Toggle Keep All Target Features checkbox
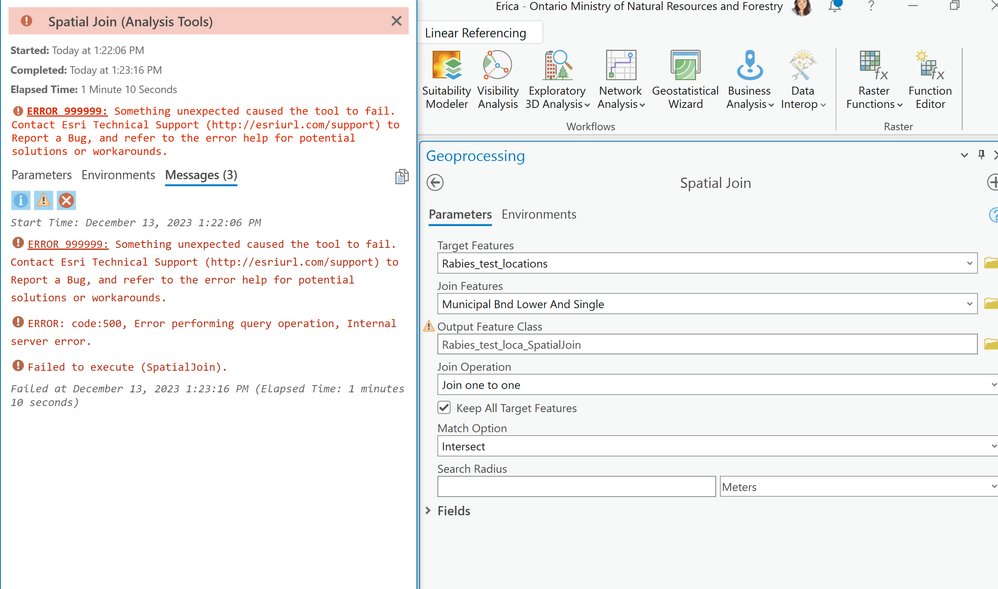The width and height of the screenshot is (998, 589). click(444, 408)
